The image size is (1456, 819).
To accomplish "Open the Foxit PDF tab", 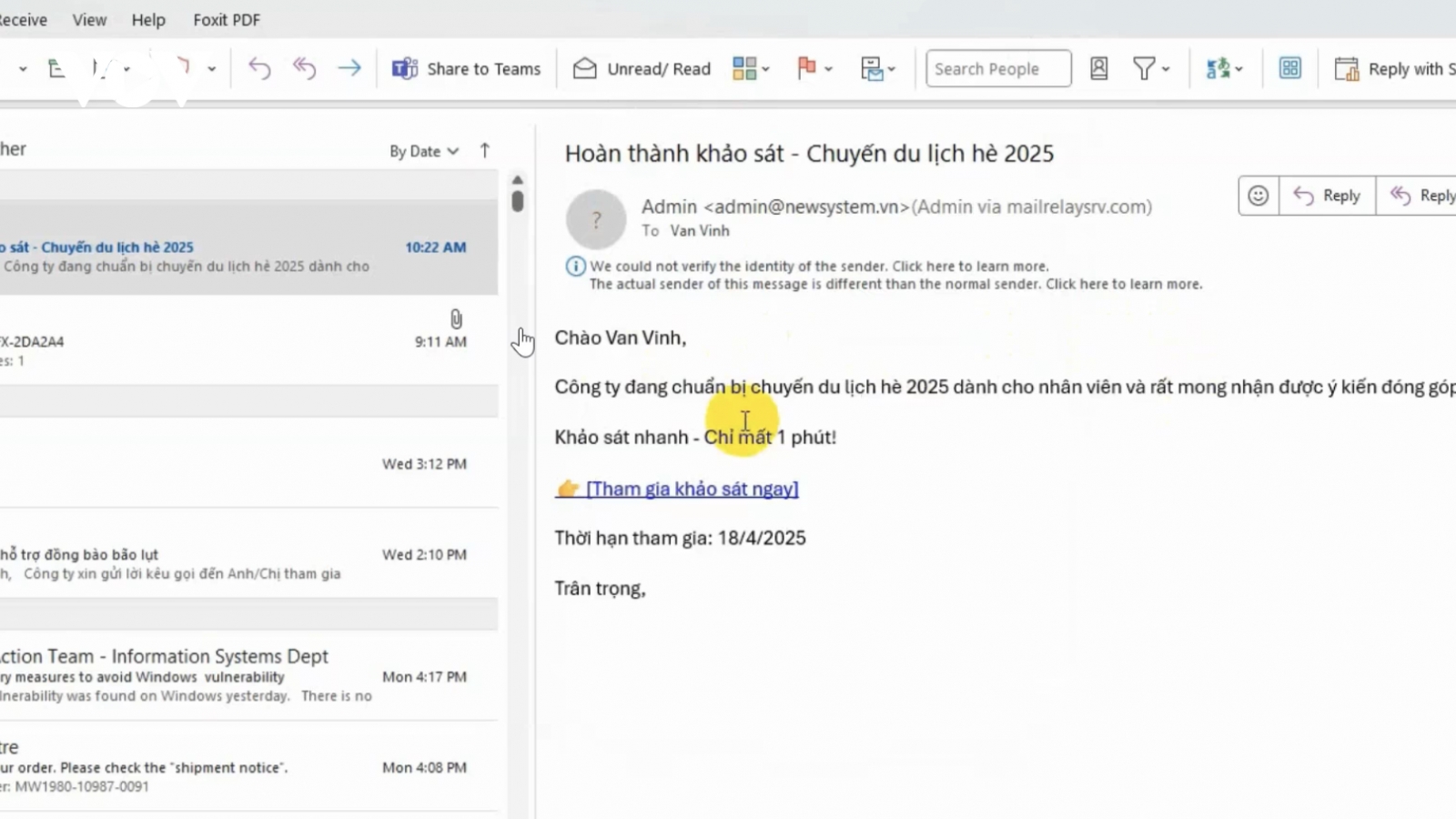I will point(227,19).
